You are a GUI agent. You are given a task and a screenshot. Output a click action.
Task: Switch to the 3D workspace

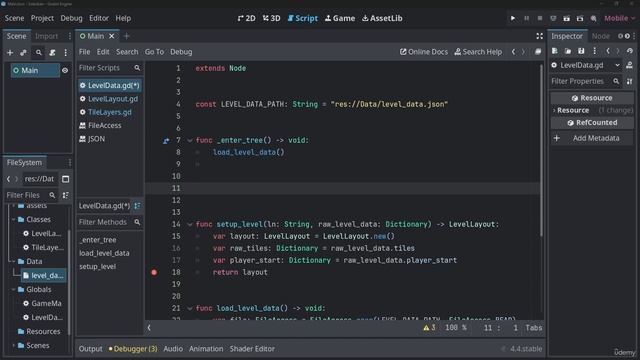pos(271,18)
